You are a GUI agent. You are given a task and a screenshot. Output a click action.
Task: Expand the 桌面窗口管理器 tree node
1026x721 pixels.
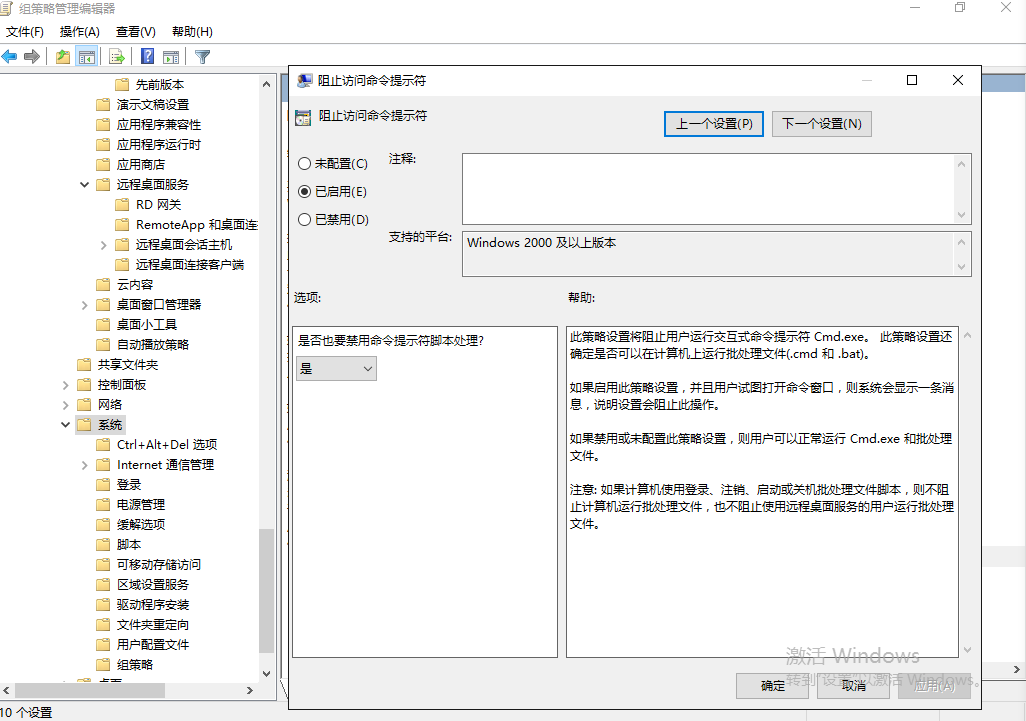[84, 305]
